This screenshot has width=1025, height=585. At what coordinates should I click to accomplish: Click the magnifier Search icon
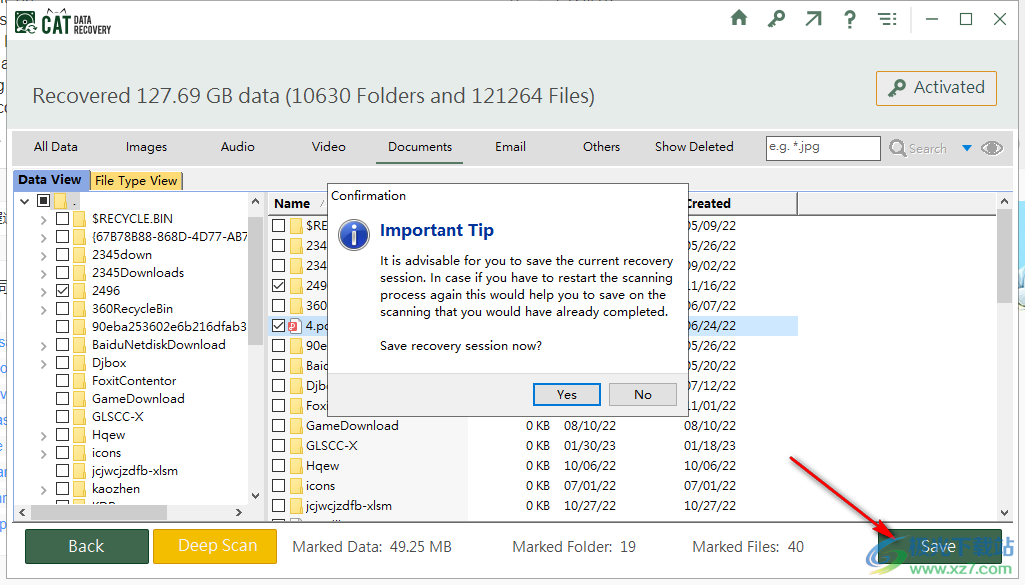(x=898, y=148)
